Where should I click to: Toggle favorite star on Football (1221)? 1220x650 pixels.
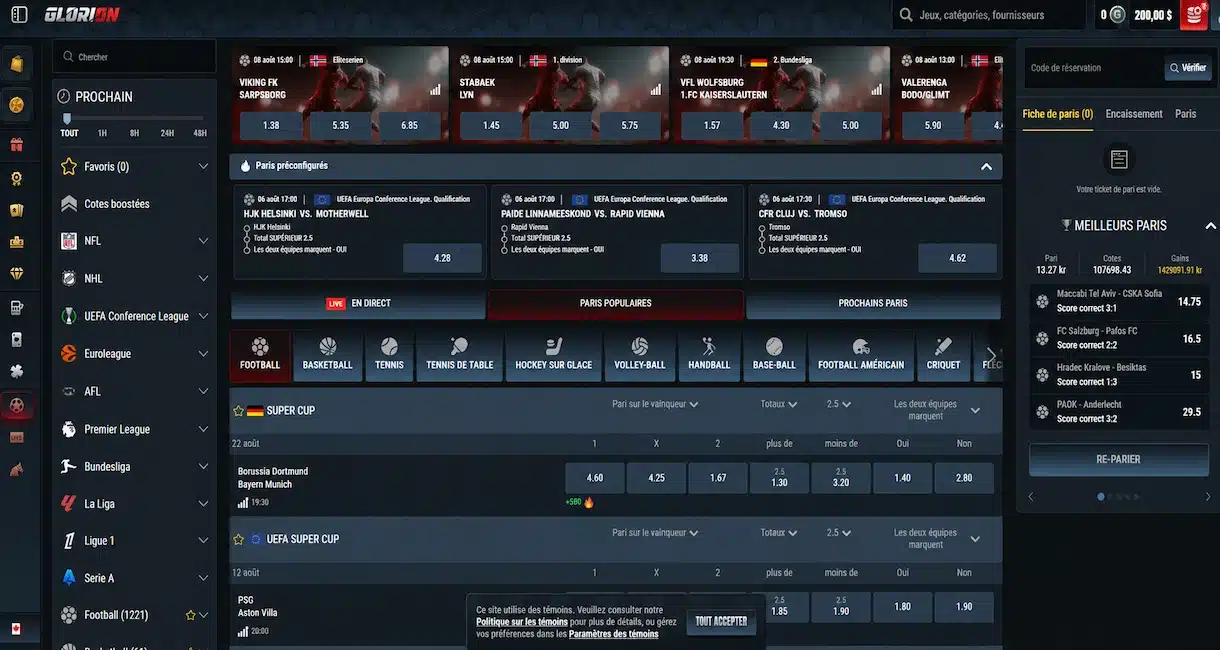pyautogui.click(x=190, y=615)
